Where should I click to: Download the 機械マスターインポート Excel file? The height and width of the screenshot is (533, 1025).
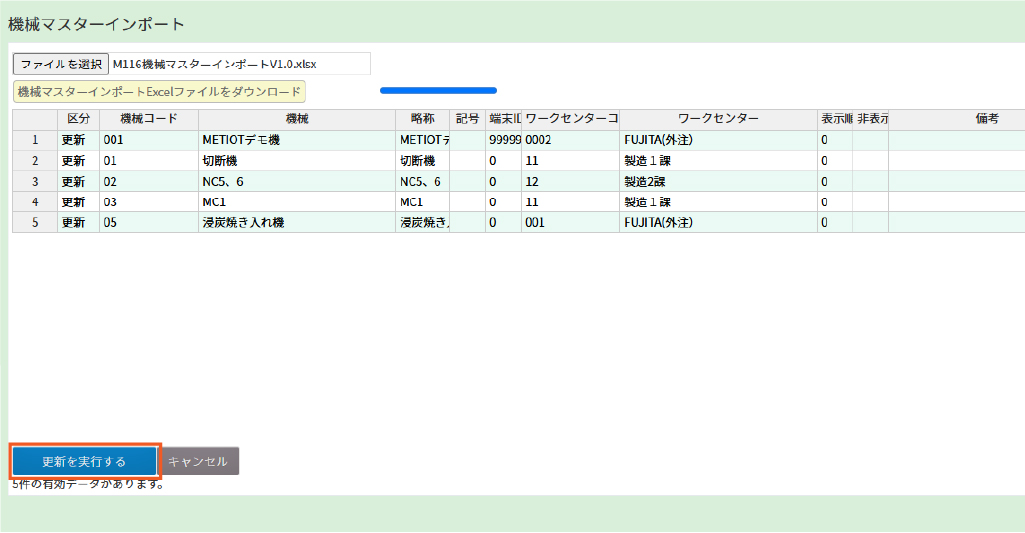pos(159,92)
